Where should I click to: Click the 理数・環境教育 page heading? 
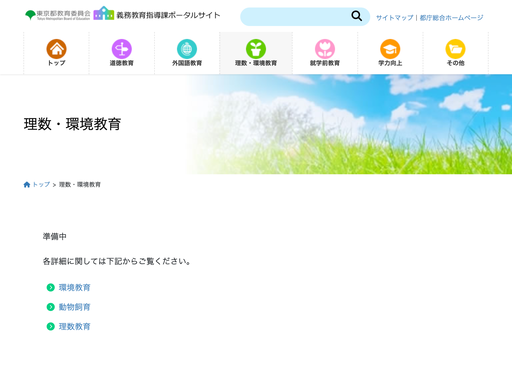pyautogui.click(x=72, y=124)
